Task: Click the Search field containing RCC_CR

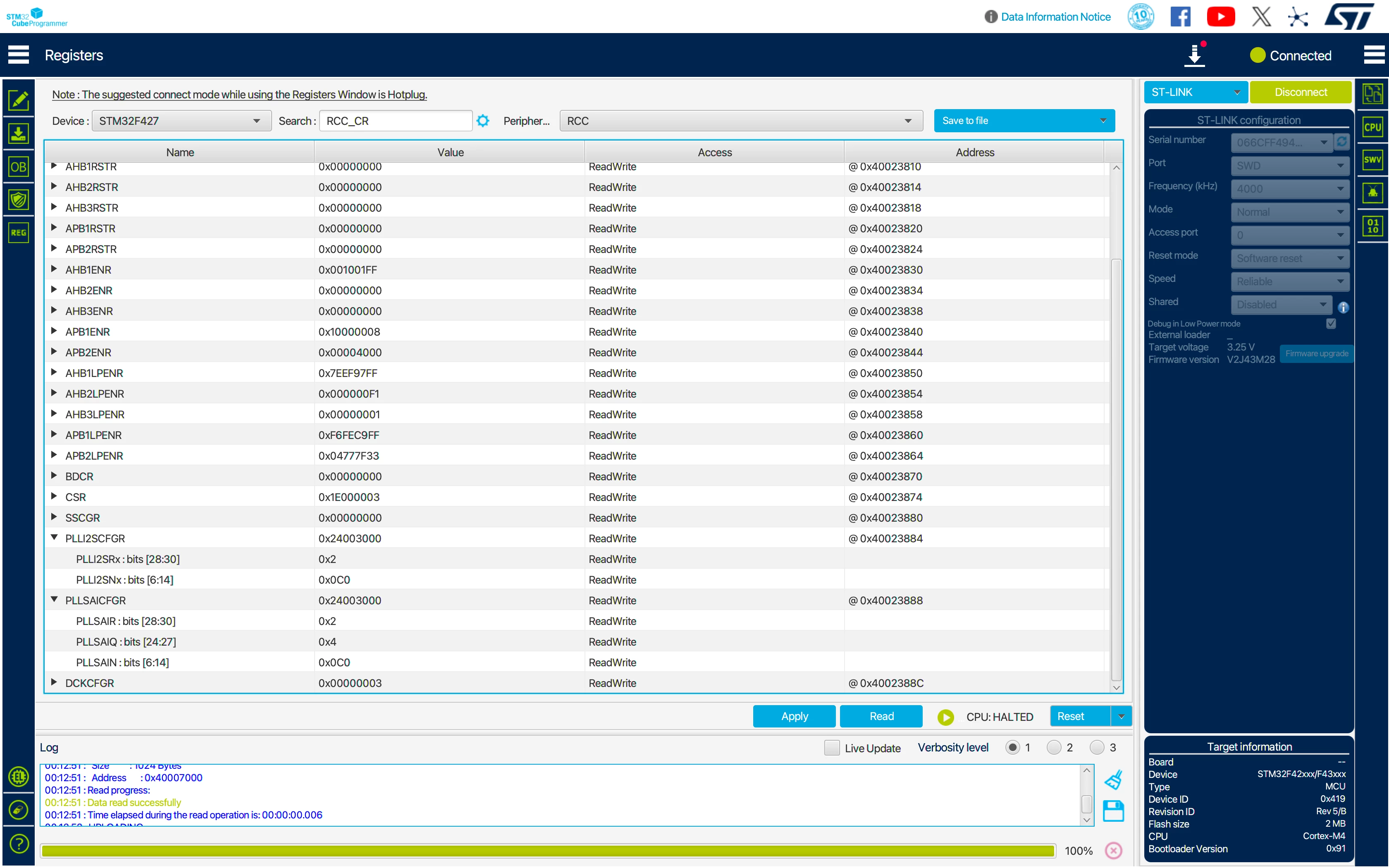Action: 396,121
